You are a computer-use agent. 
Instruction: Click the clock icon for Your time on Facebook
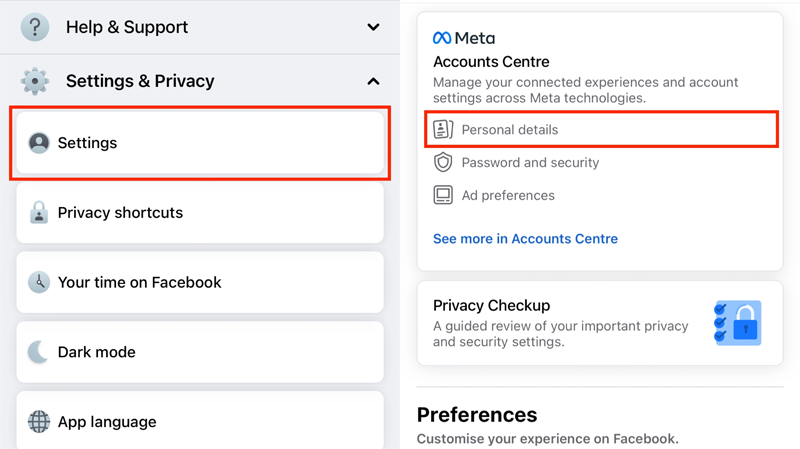tap(39, 282)
